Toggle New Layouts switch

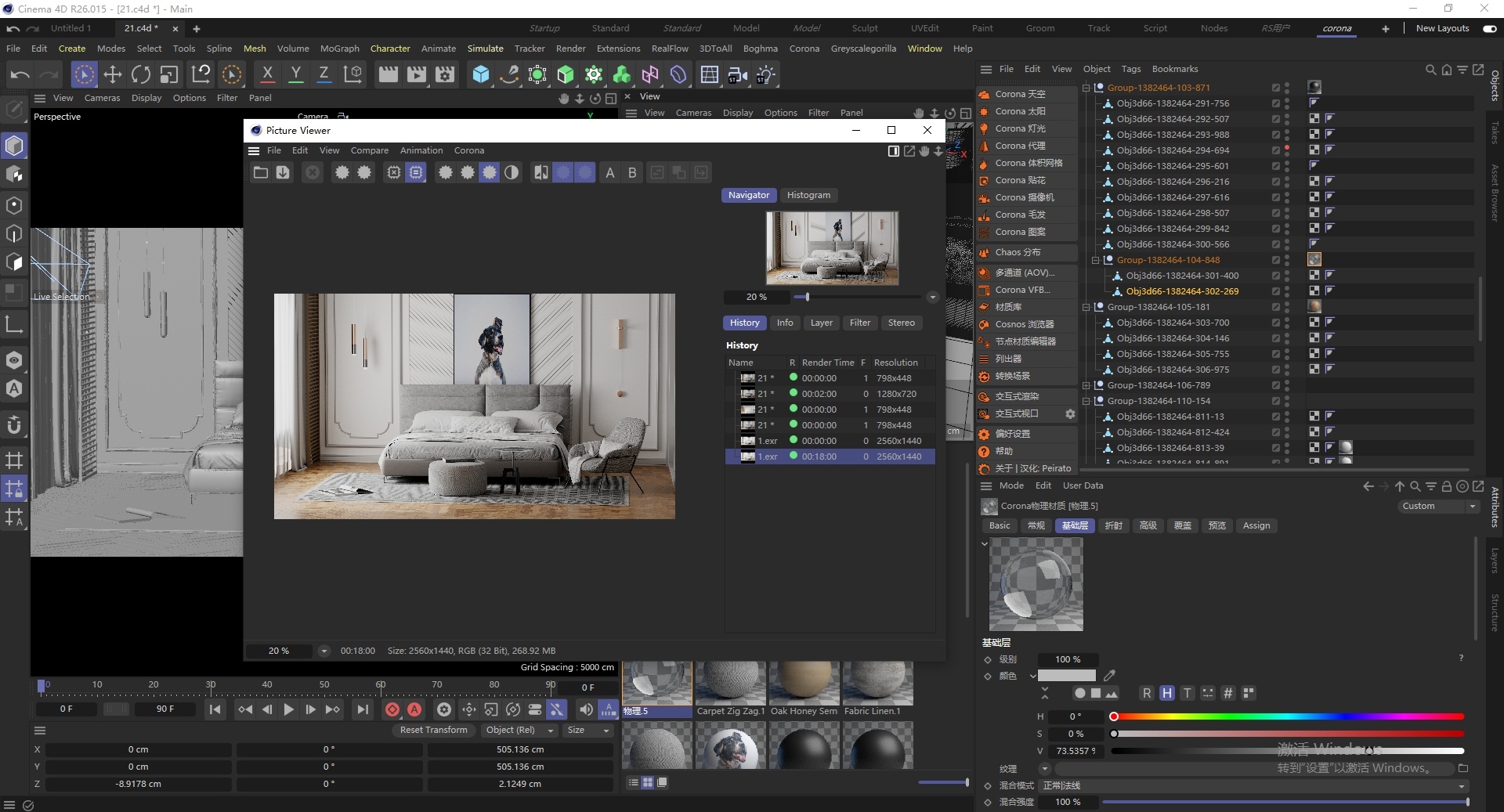click(1490, 28)
